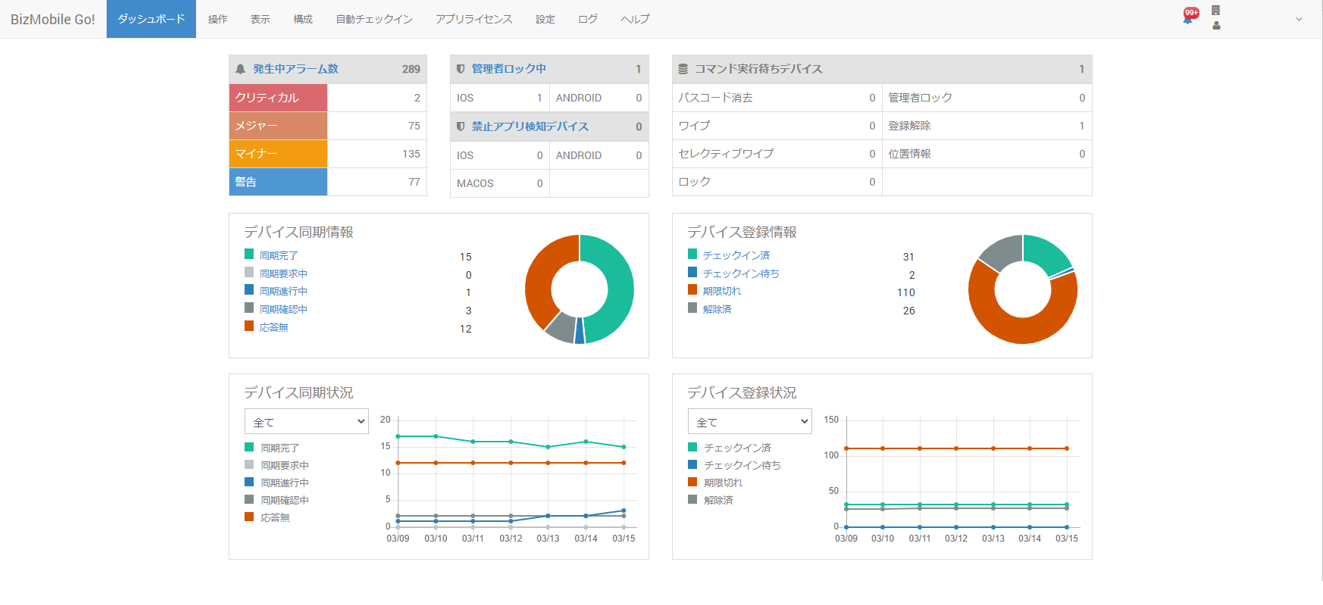Open the 発生中アラーム数 link
The width and height of the screenshot is (1323, 605).
tap(295, 69)
